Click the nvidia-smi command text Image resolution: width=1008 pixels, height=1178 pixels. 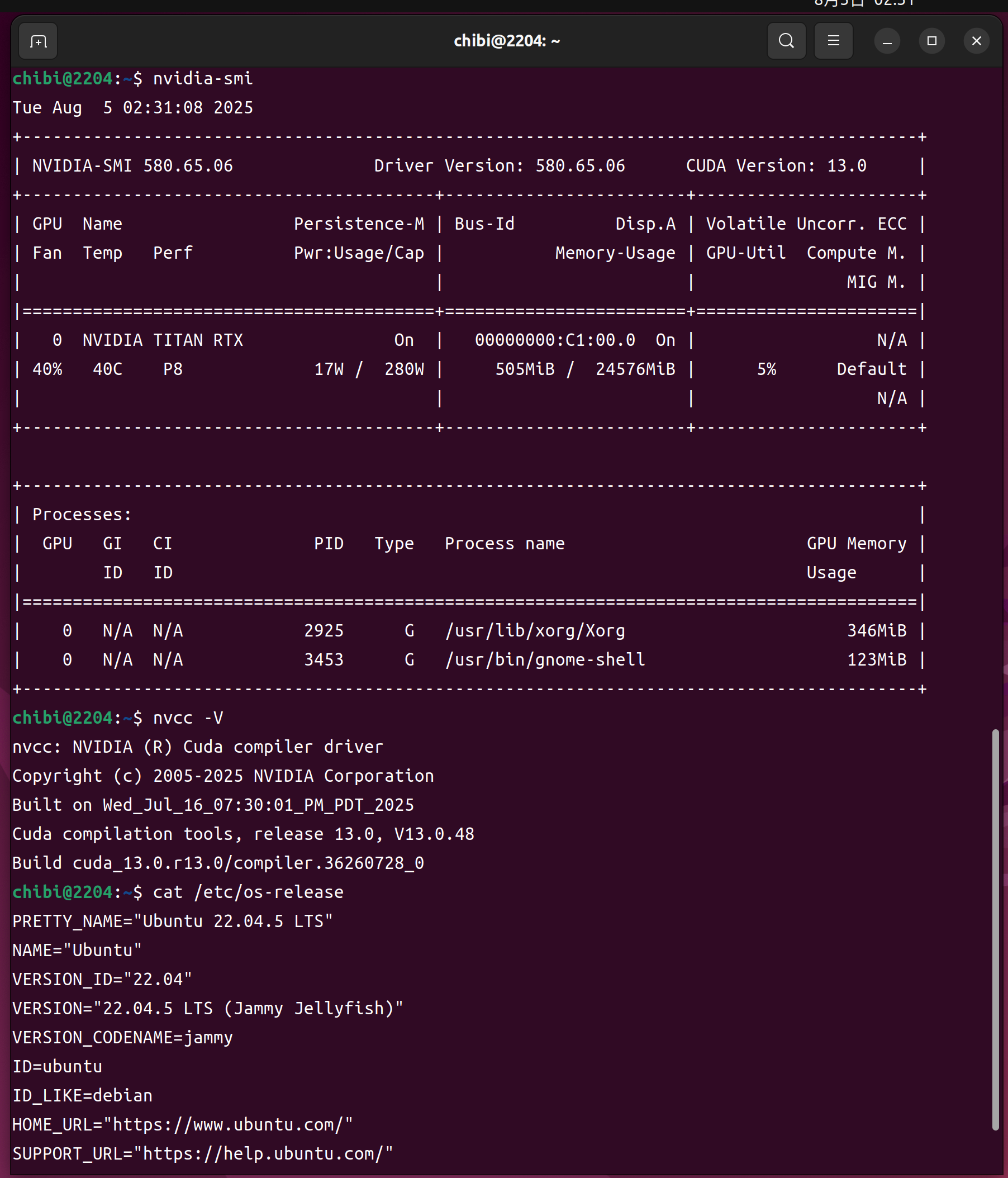[x=203, y=78]
